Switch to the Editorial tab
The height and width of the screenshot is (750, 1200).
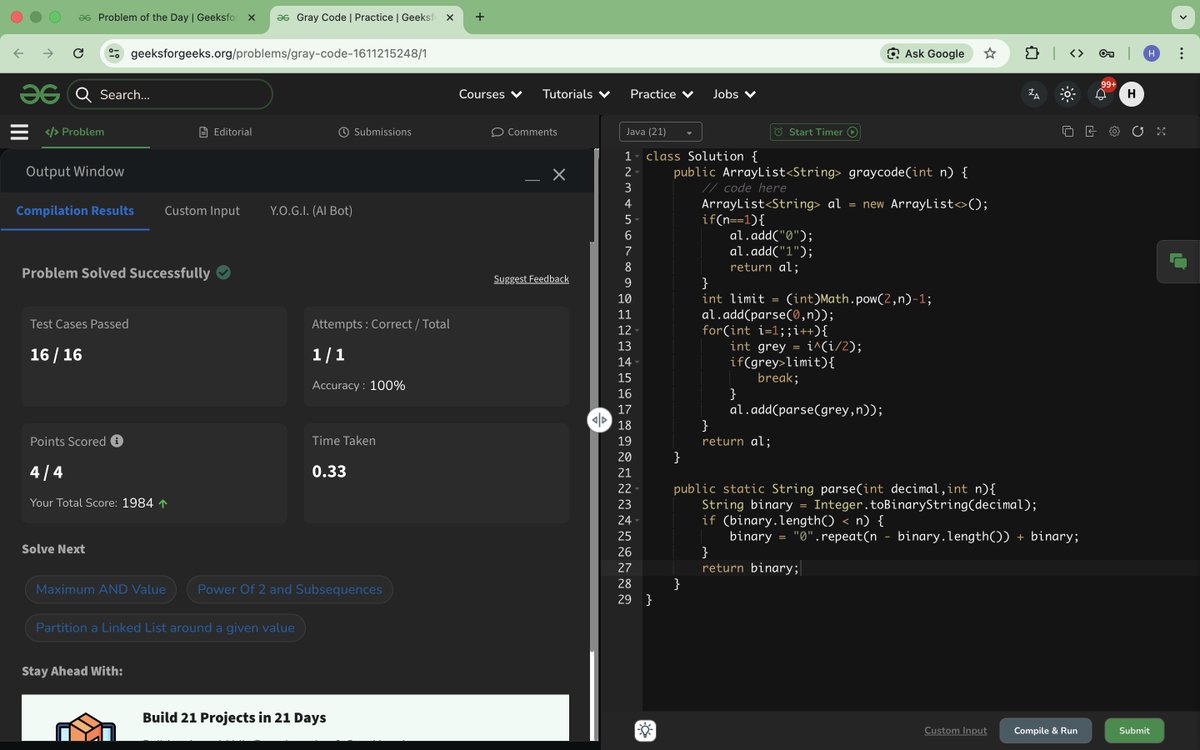click(x=225, y=132)
